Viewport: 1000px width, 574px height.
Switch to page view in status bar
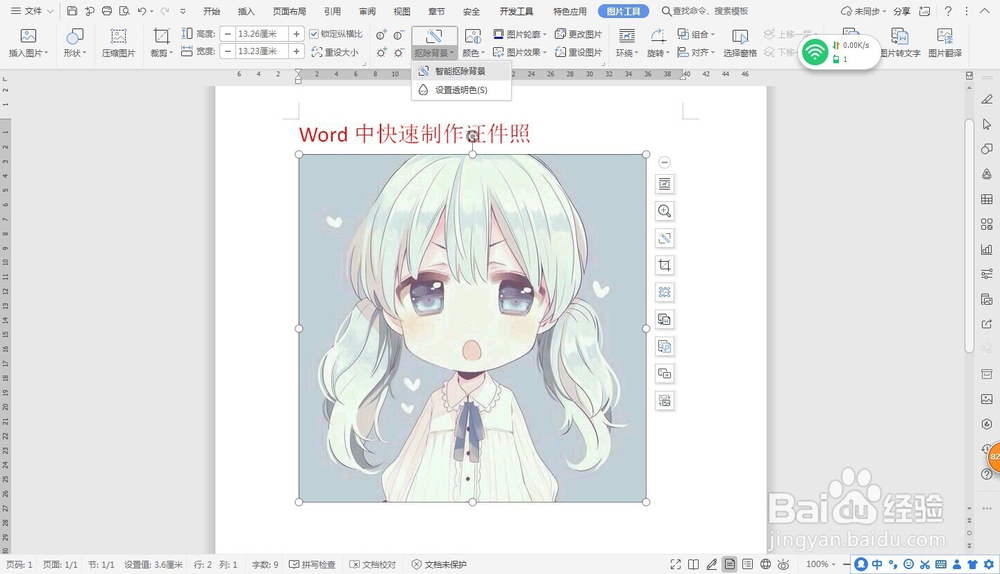click(730, 564)
